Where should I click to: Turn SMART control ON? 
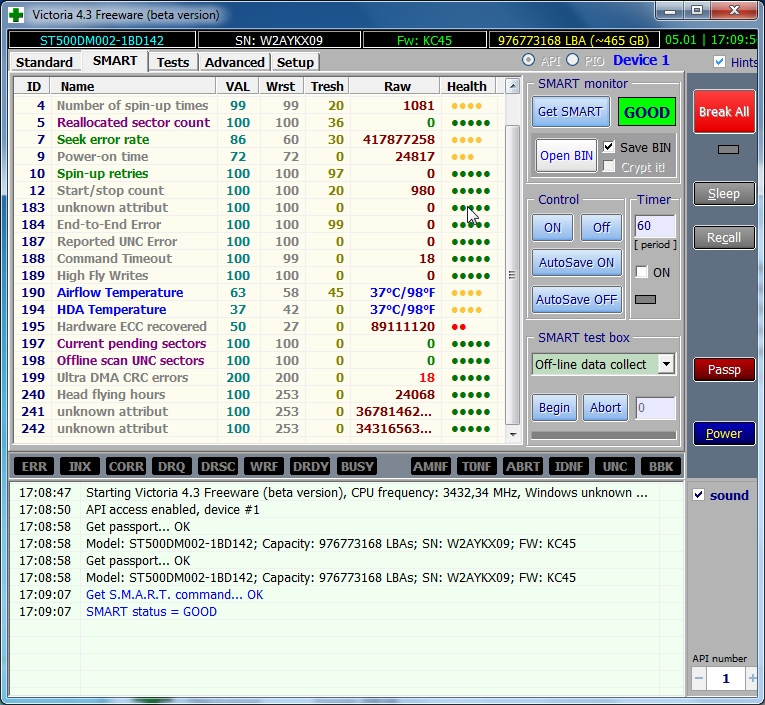(x=552, y=227)
